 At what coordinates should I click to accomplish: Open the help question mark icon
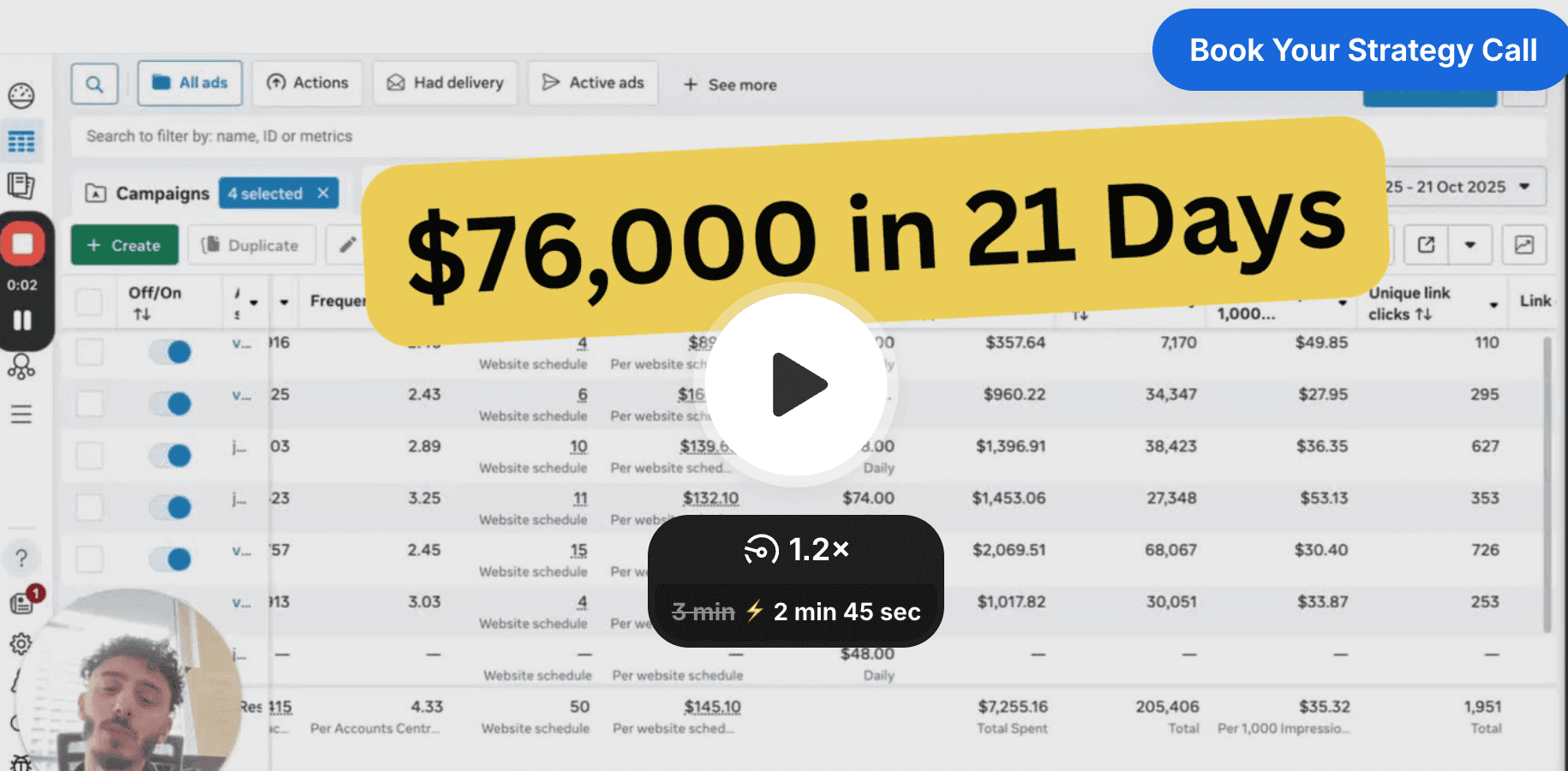pos(21,559)
